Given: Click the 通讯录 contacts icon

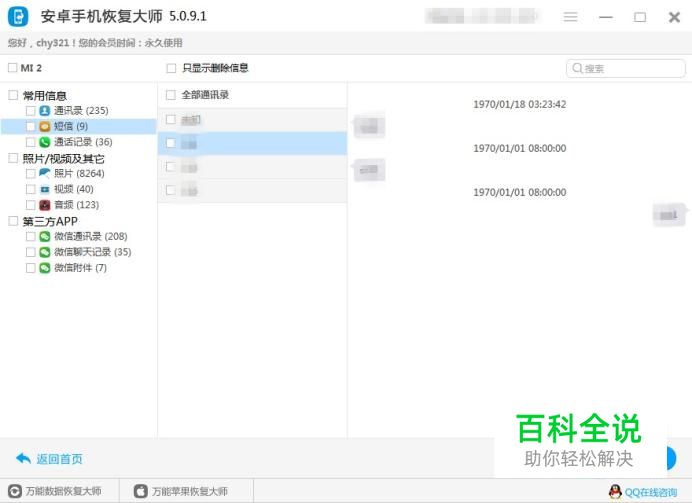Looking at the screenshot, I should pyautogui.click(x=45, y=110).
